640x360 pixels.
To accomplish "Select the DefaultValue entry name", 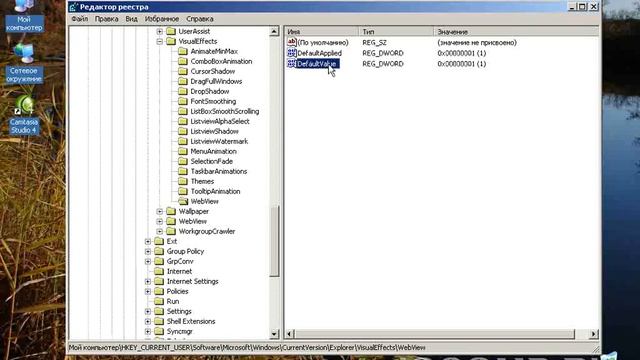I will [318, 64].
